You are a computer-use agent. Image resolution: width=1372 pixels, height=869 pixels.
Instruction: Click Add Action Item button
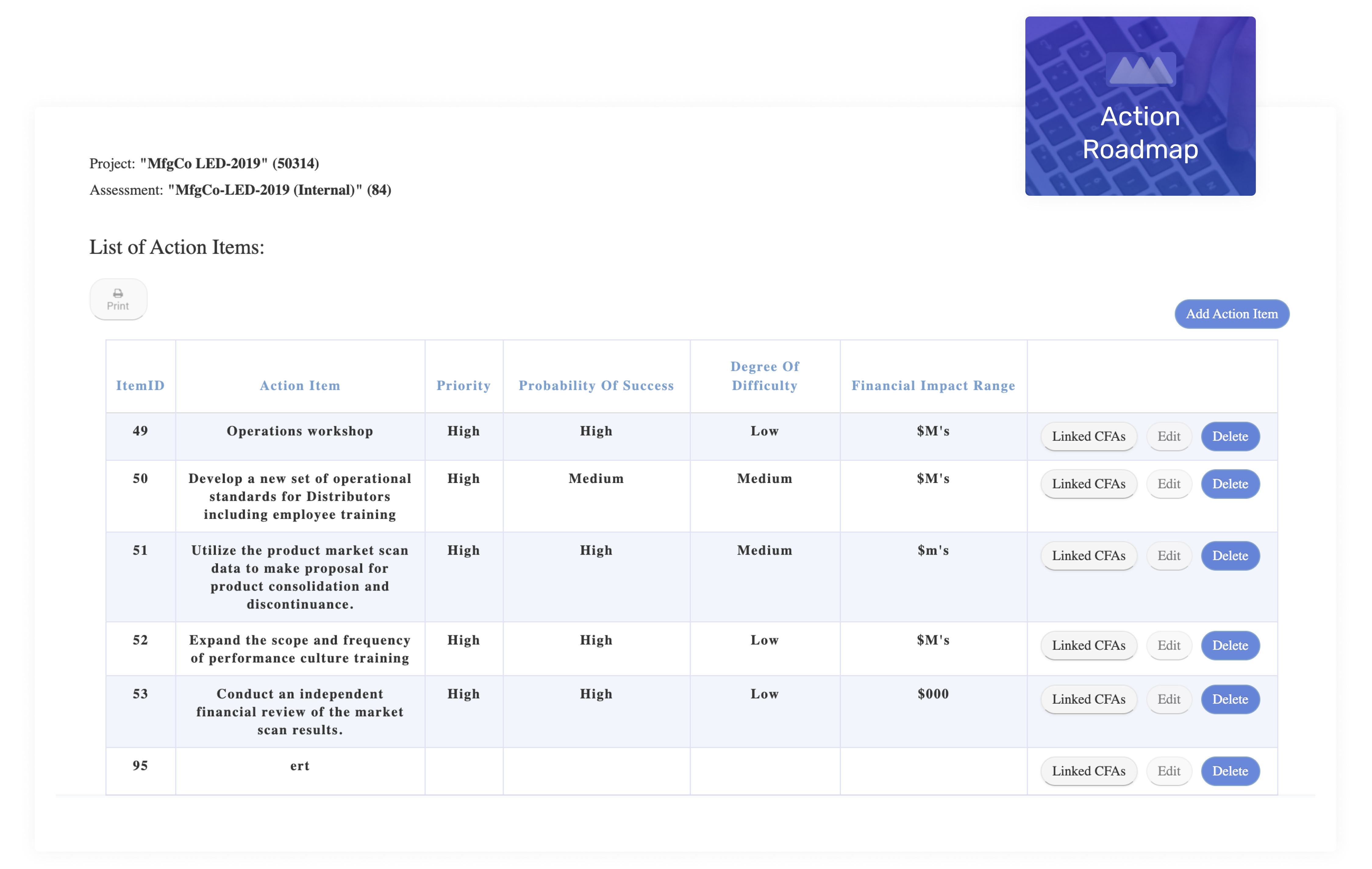(1232, 314)
